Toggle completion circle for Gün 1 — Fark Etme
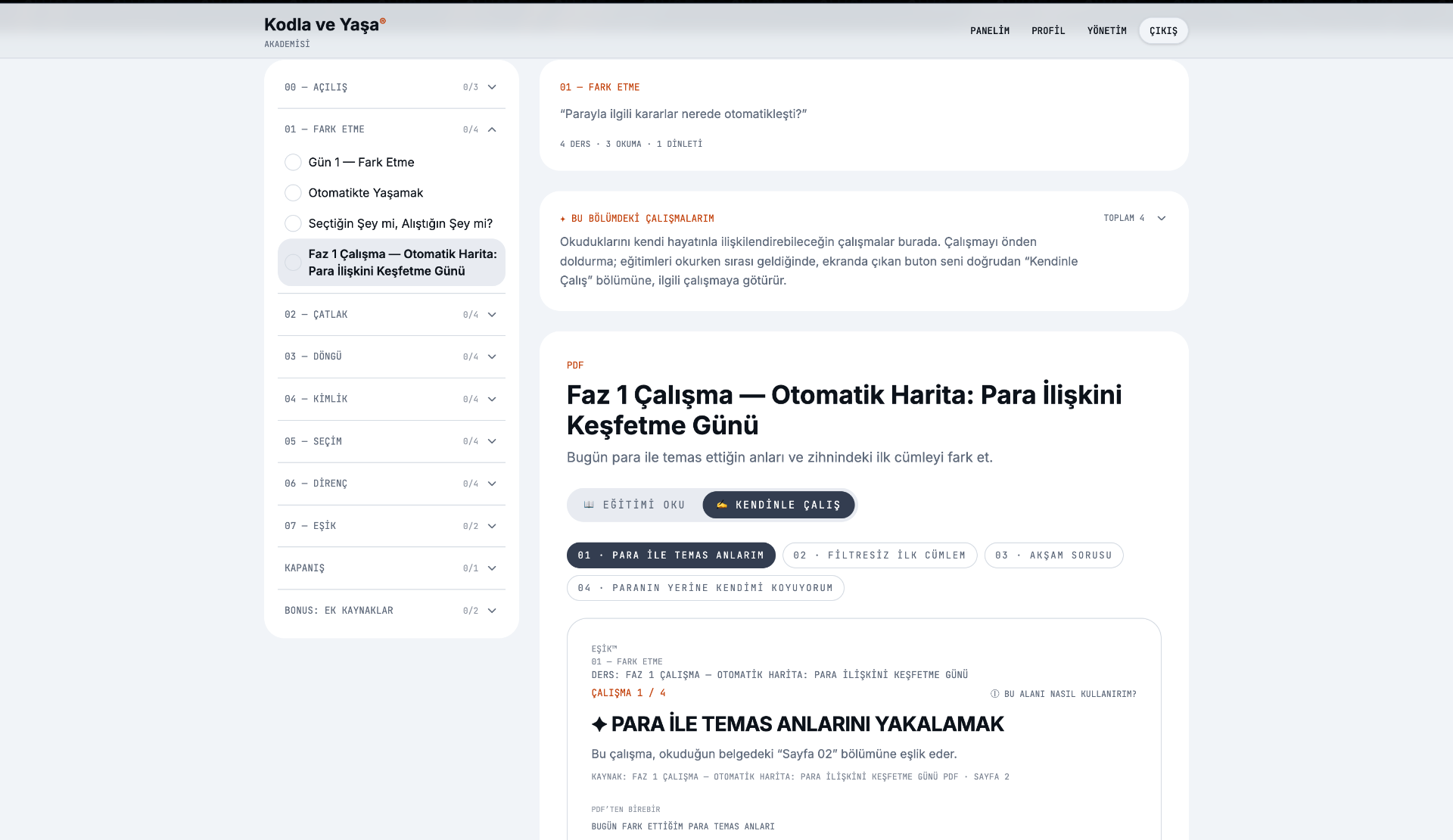 click(x=293, y=162)
